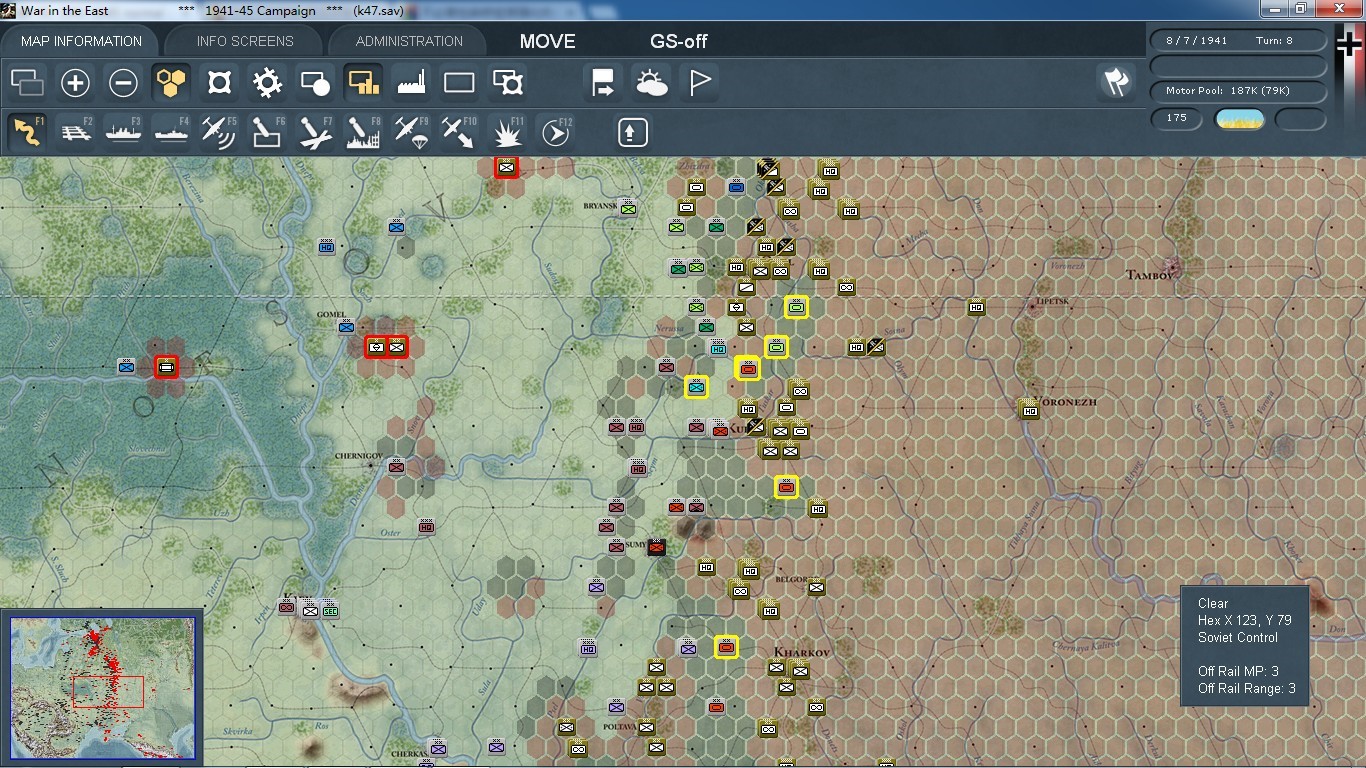Click the Tambov city label
The width and height of the screenshot is (1366, 768).
1149,274
